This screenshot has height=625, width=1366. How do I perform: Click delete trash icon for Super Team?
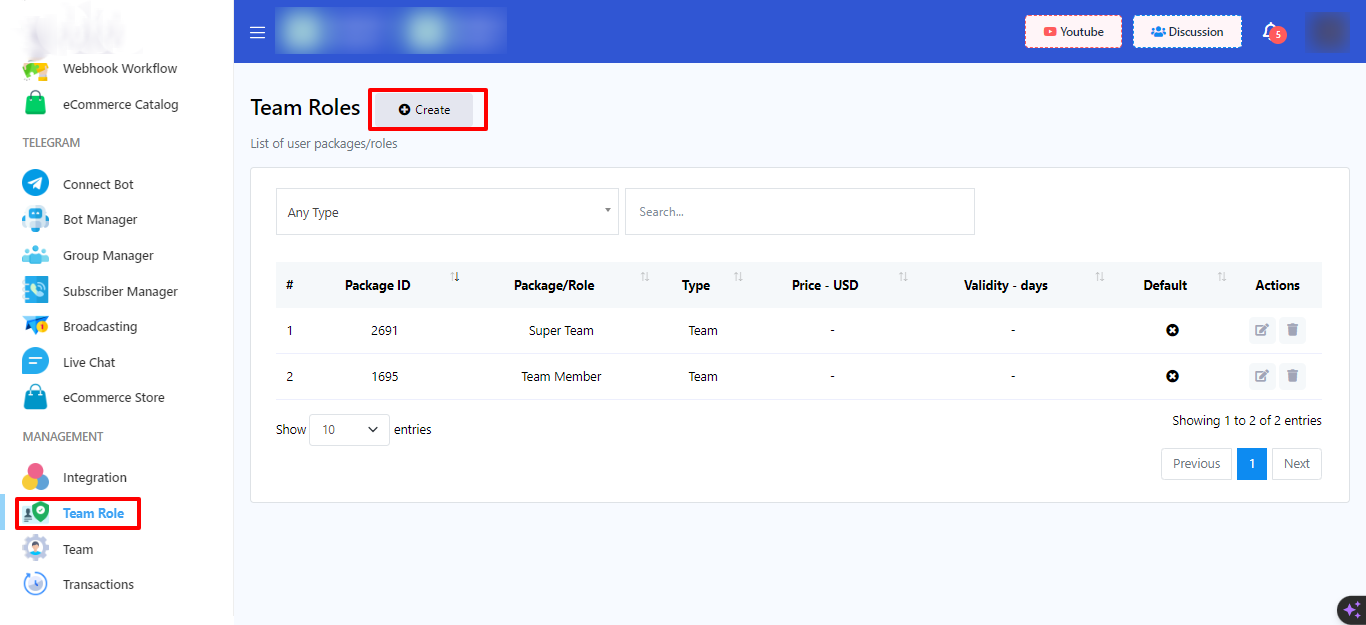coord(1292,330)
